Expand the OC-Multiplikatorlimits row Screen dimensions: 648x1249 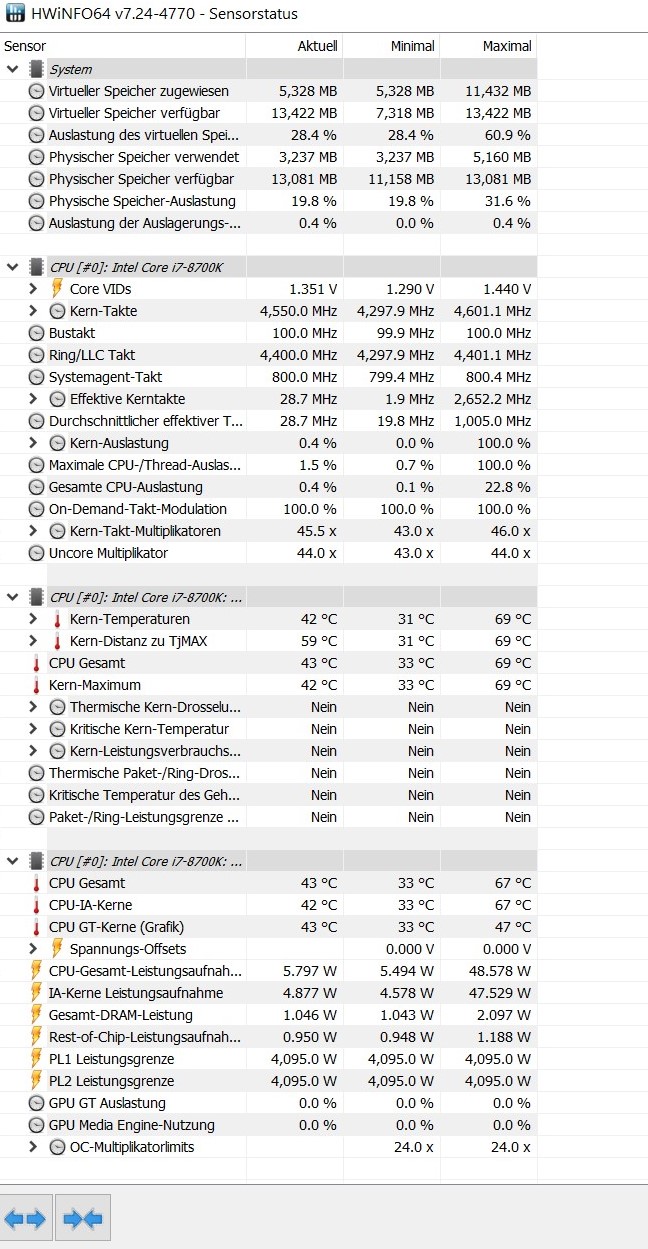33,1147
